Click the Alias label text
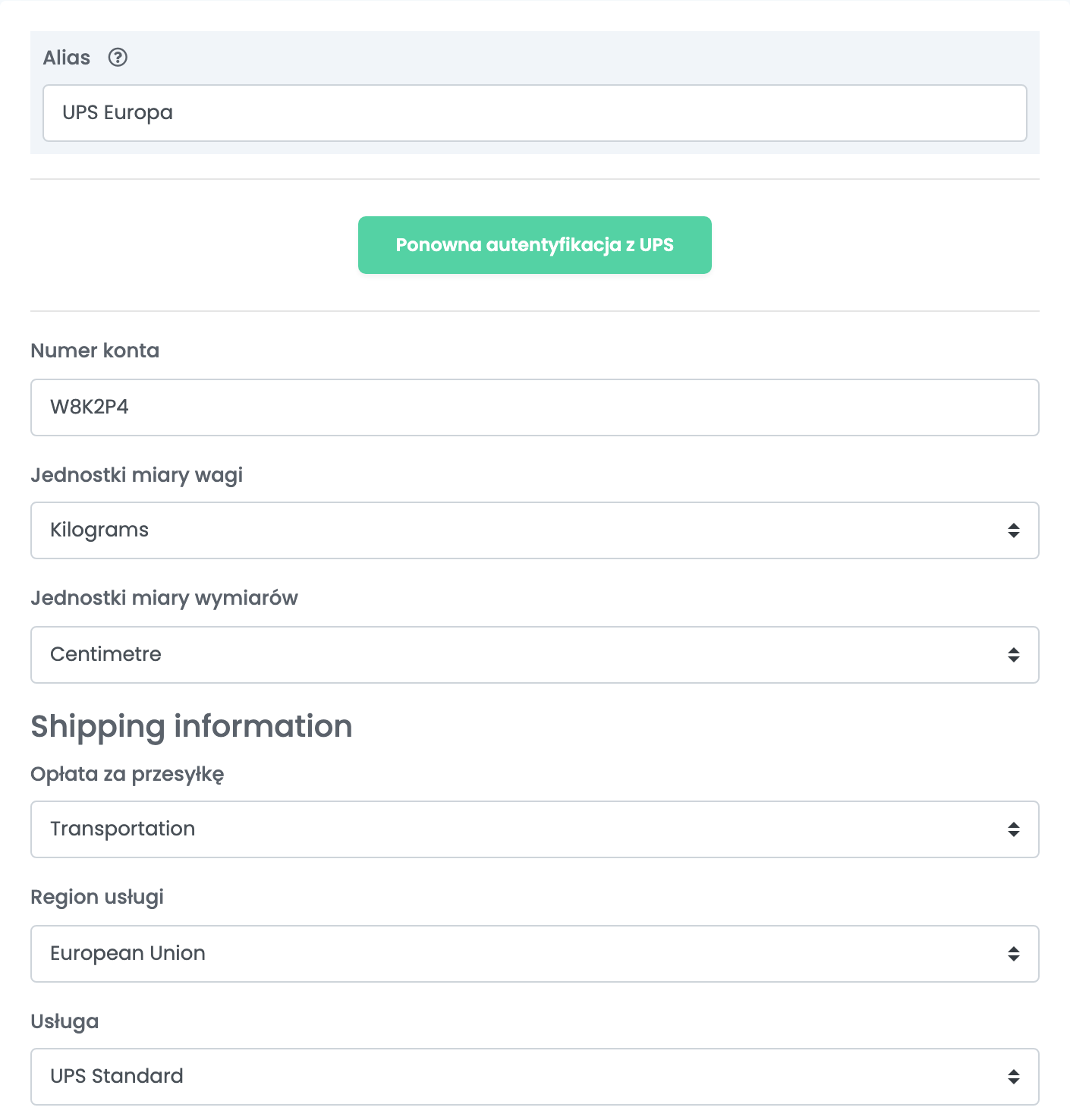Screen dimensions: 1070x1120 click(x=67, y=58)
